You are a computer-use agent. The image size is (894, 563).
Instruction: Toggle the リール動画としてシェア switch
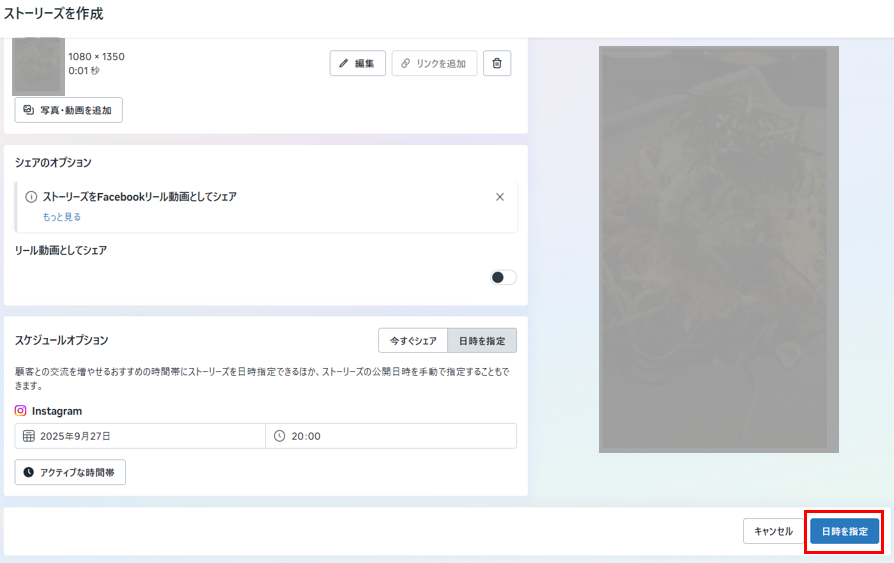pyautogui.click(x=503, y=277)
